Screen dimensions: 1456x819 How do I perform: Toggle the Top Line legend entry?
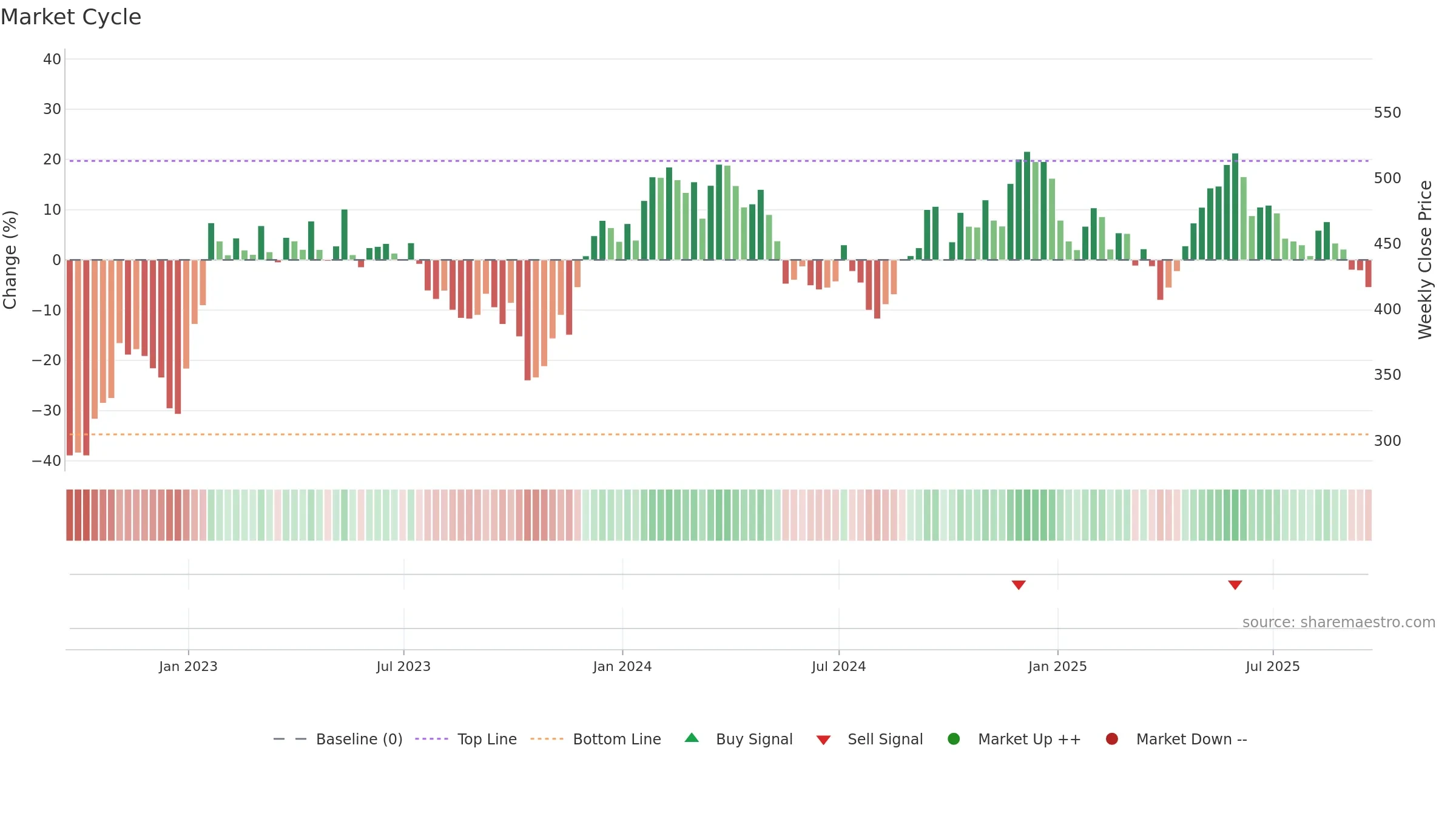(x=466, y=739)
